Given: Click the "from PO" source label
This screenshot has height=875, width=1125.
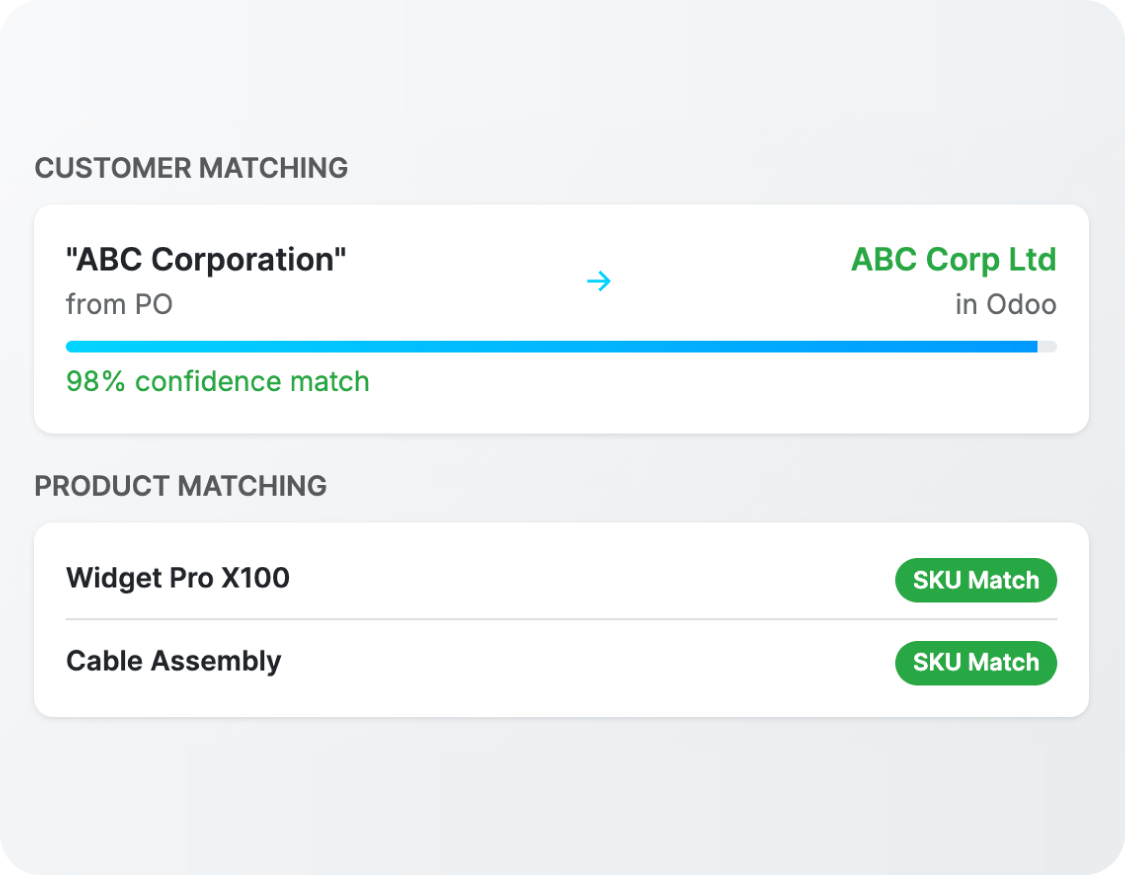Looking at the screenshot, I should [119, 304].
